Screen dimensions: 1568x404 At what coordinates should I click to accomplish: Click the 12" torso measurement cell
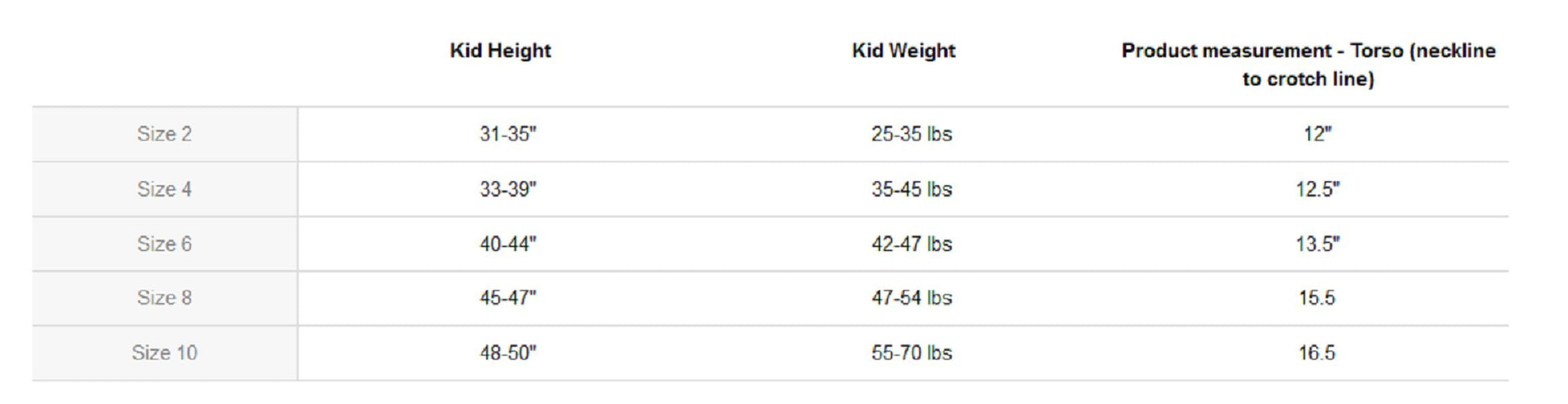pos(1317,134)
